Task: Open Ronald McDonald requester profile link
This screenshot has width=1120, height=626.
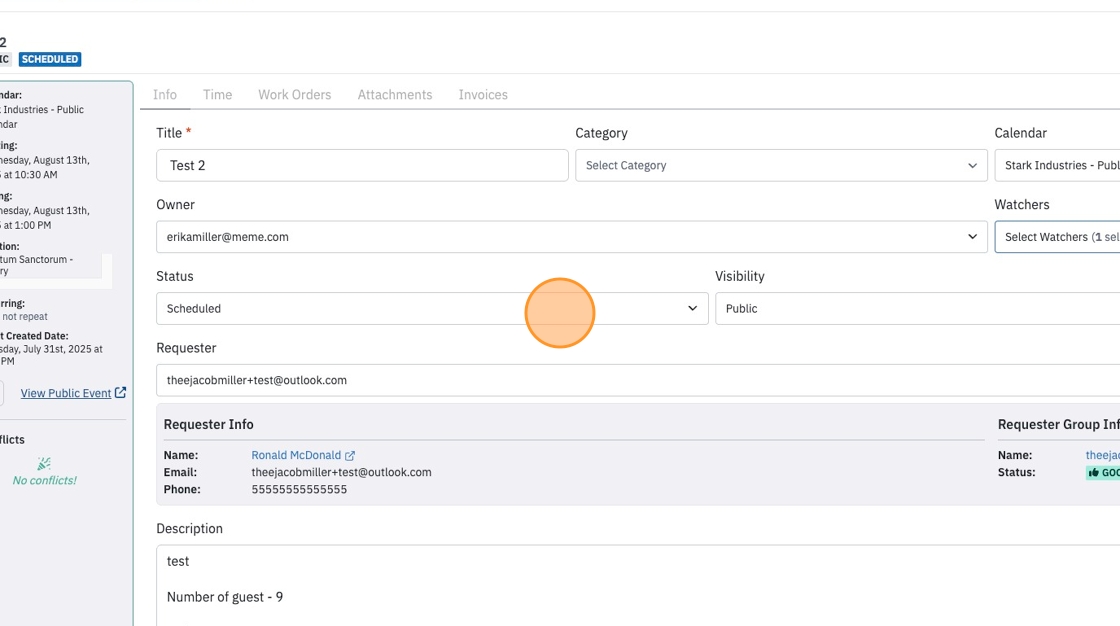Action: pos(296,455)
